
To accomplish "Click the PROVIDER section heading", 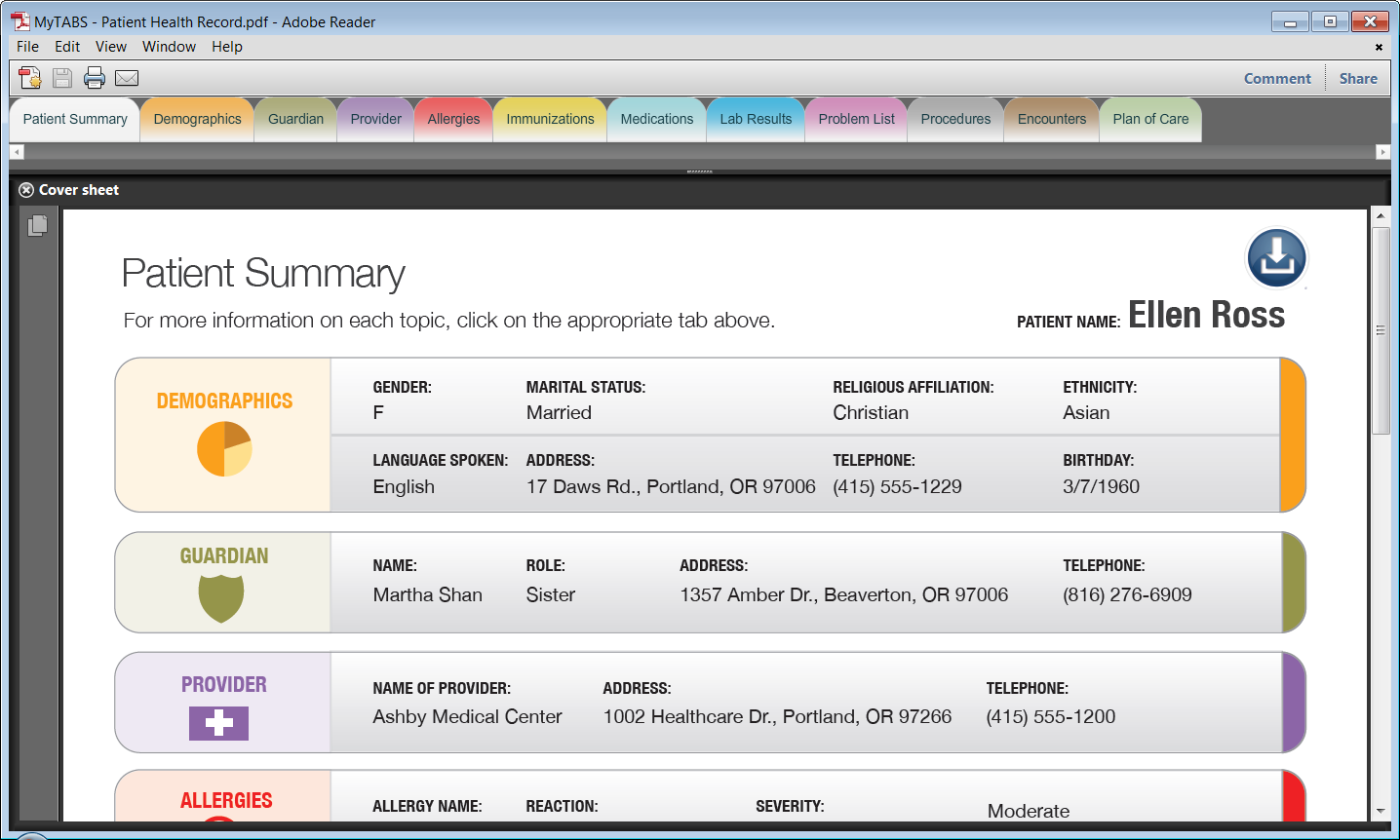I will point(224,685).
